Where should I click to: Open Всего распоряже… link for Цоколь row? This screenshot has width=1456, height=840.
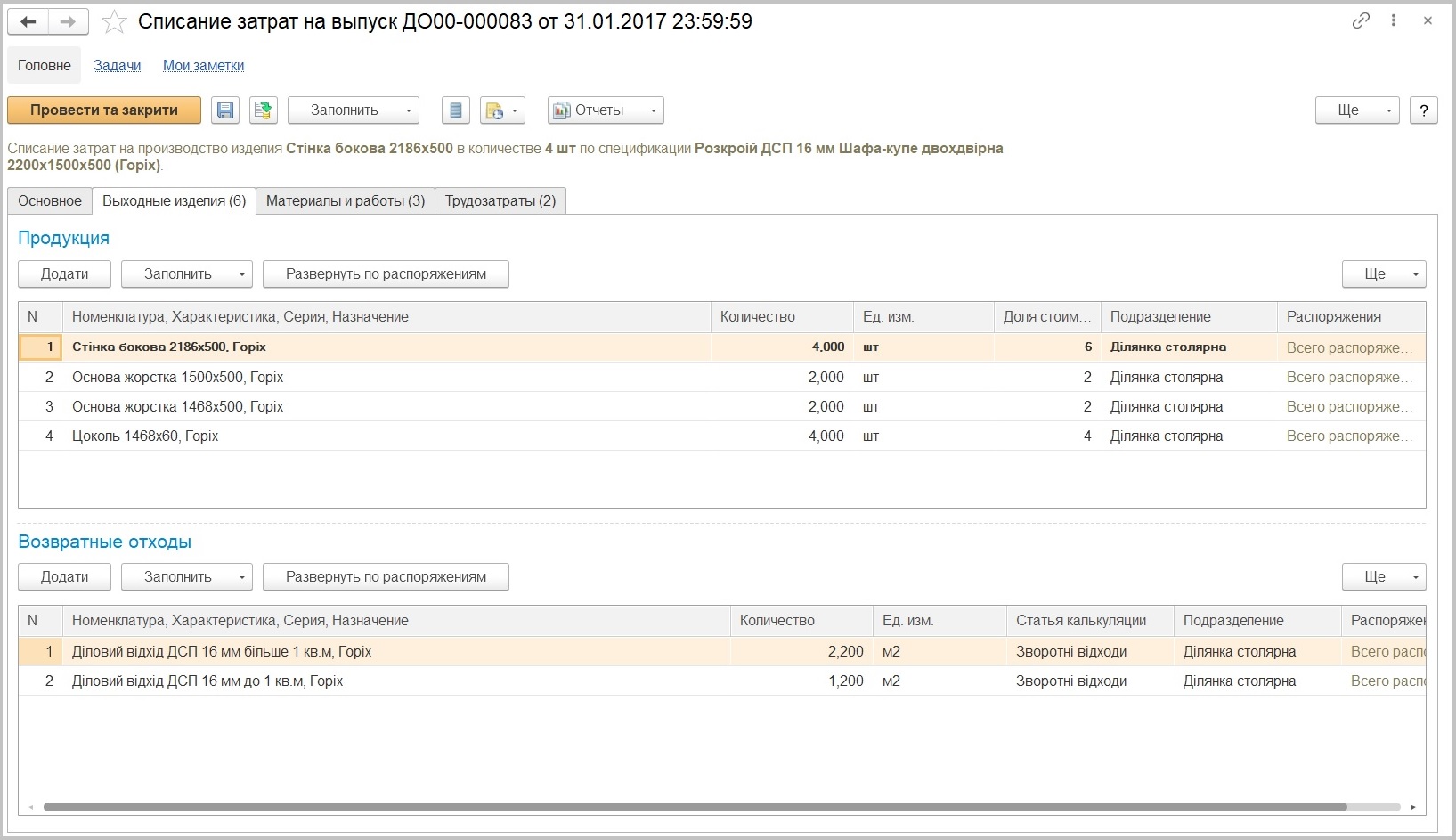1350,436
